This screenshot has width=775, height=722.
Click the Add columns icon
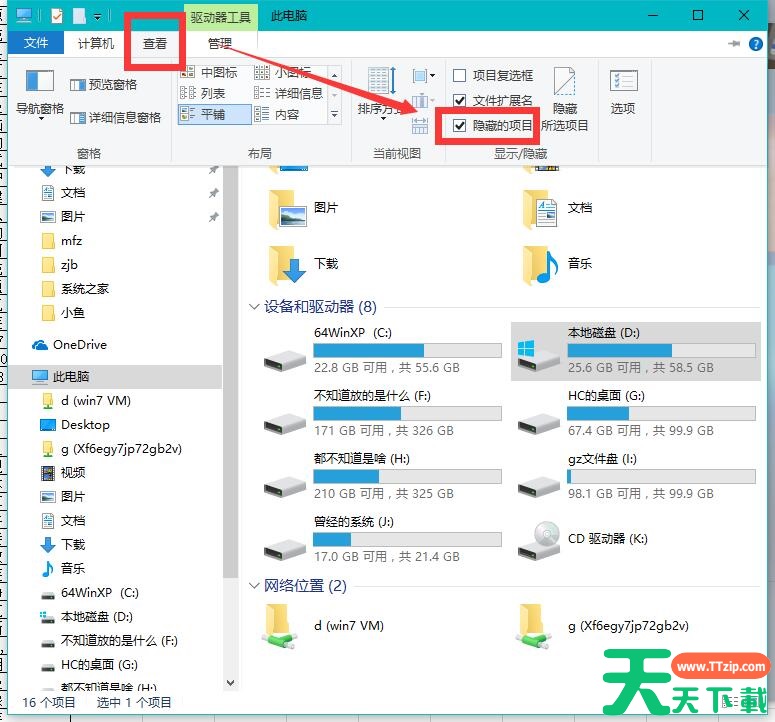pos(421,100)
